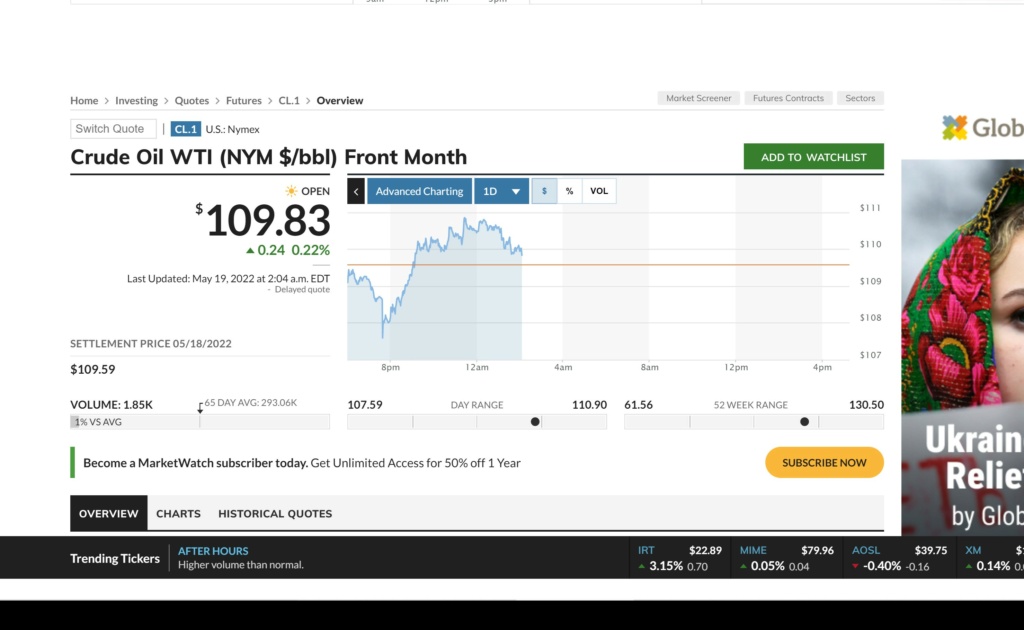Viewport: 1024px width, 630px height.
Task: Click the 52 Week Range indicator dot
Action: point(805,422)
